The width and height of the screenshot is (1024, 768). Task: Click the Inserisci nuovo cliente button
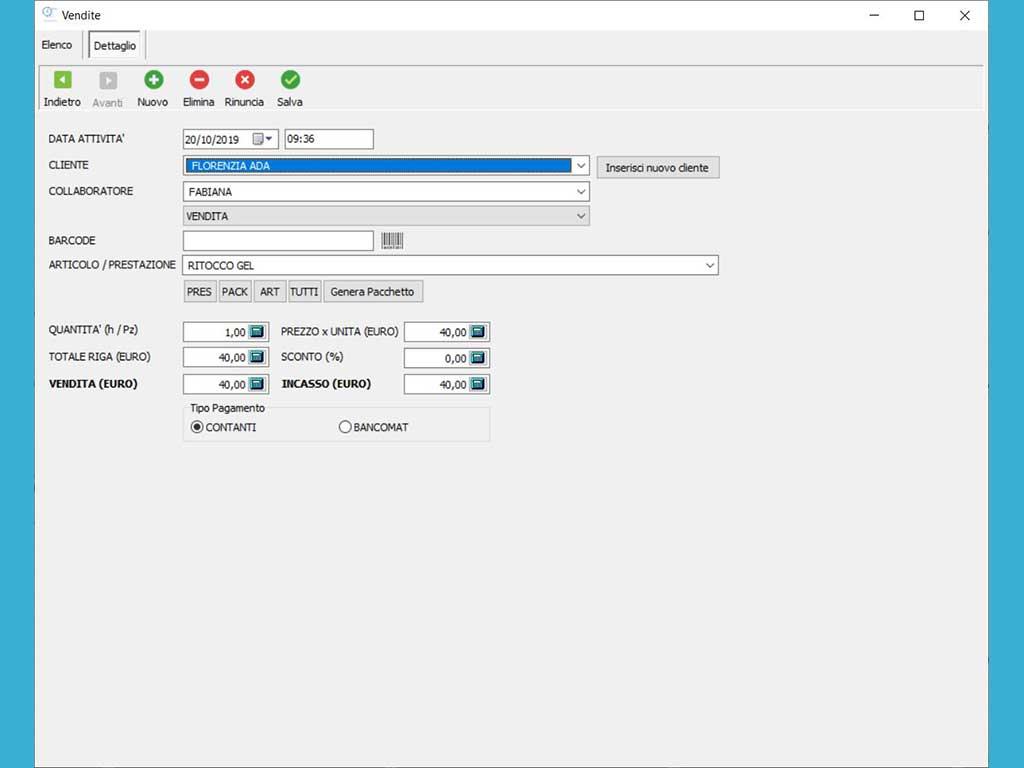coord(657,168)
